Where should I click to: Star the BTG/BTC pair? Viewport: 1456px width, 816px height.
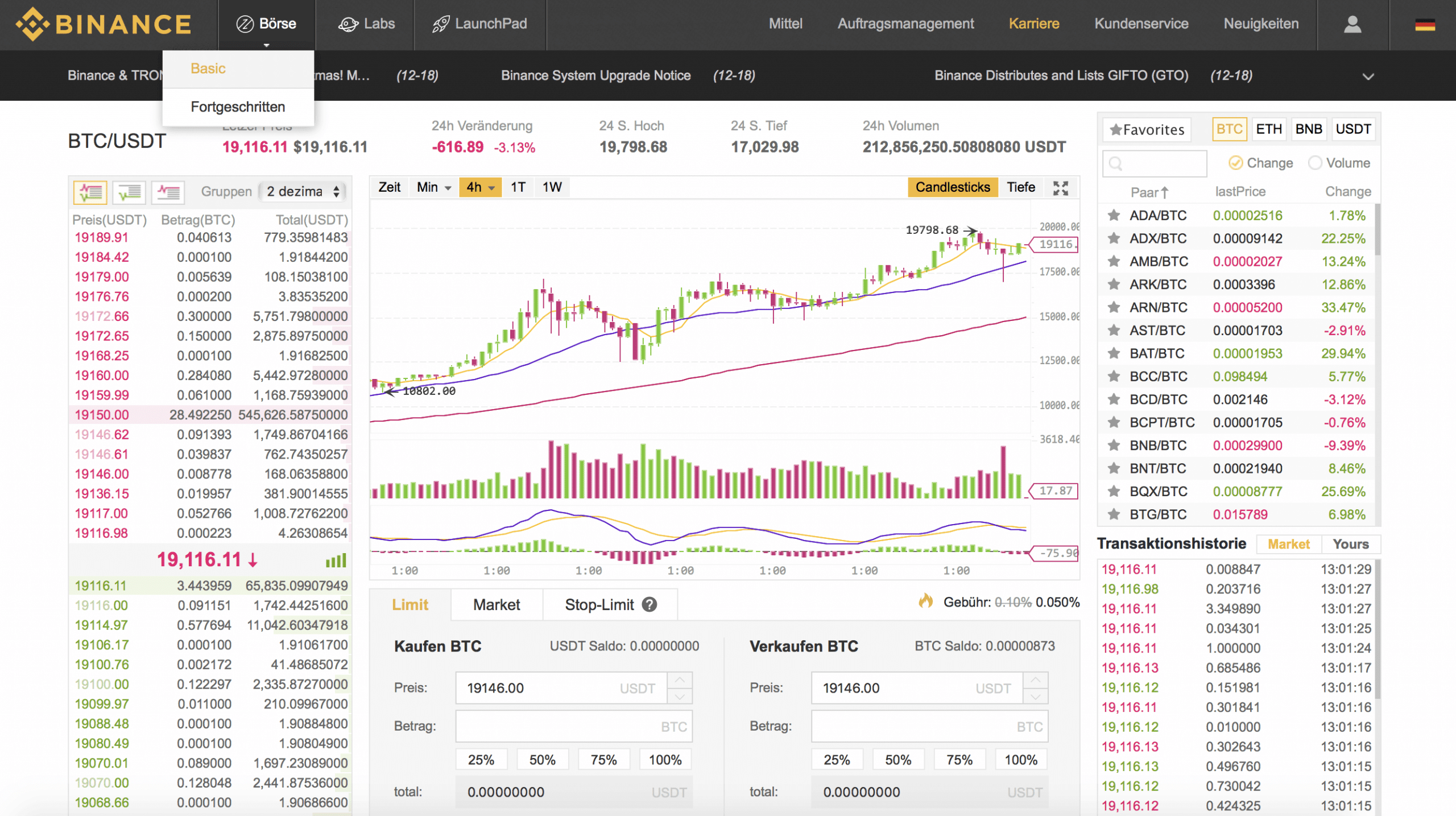(1114, 514)
